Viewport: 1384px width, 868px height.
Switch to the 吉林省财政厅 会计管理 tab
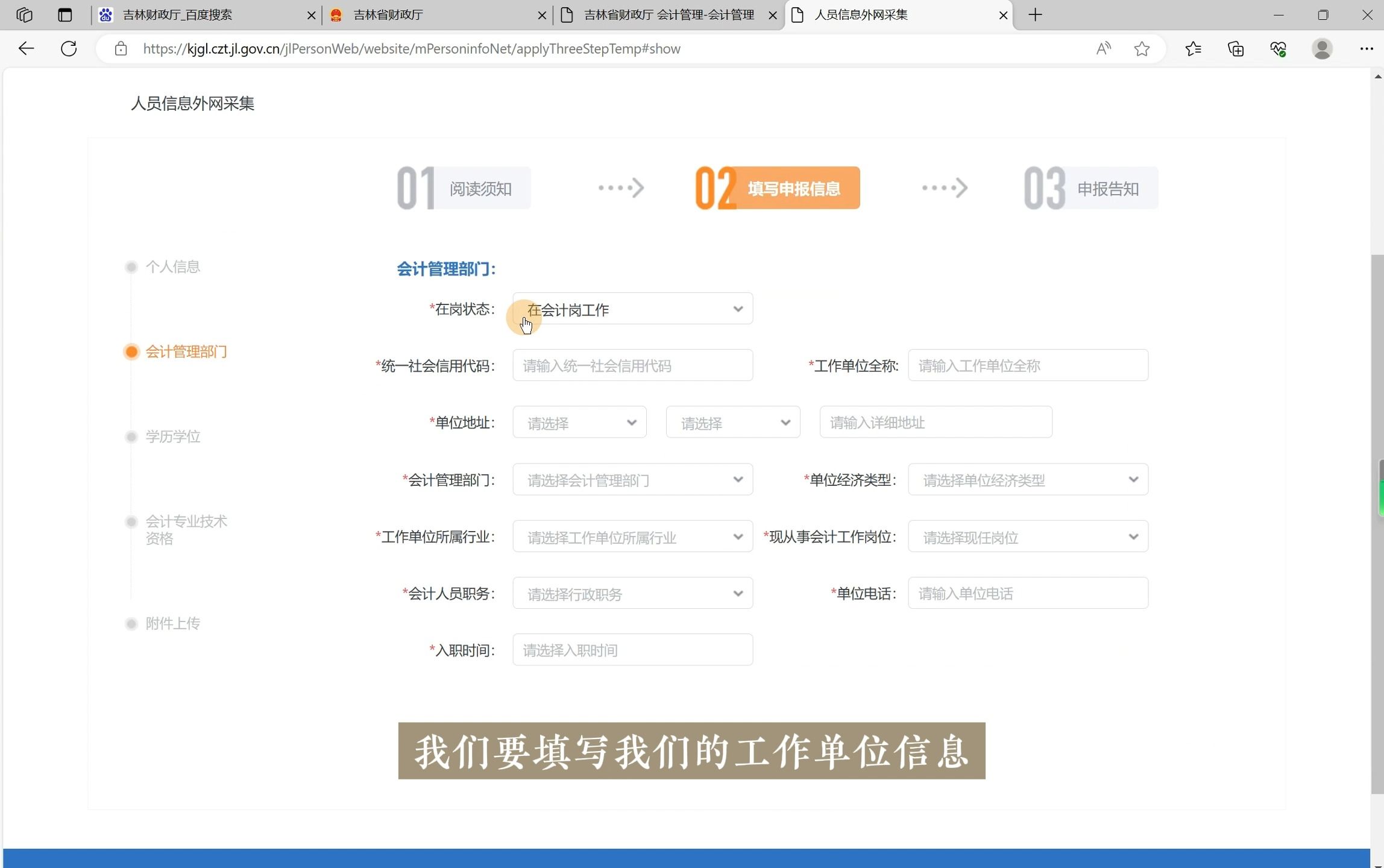669,15
